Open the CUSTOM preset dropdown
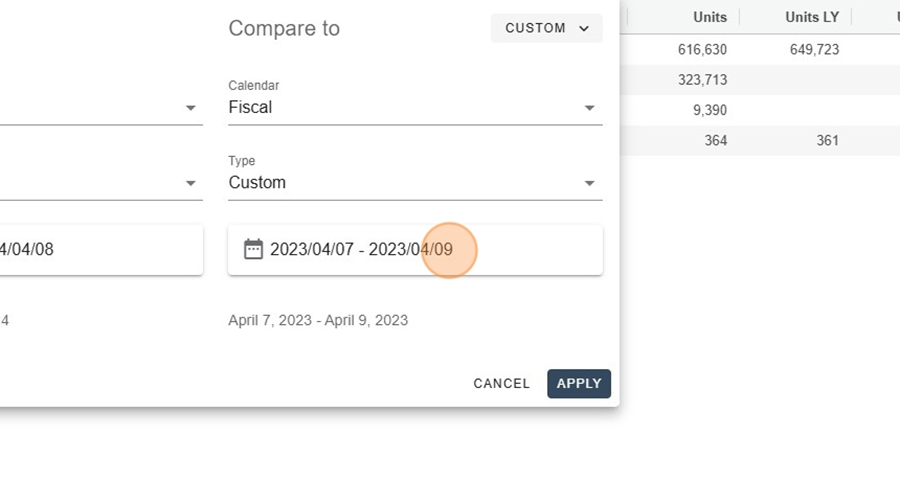 [x=546, y=28]
